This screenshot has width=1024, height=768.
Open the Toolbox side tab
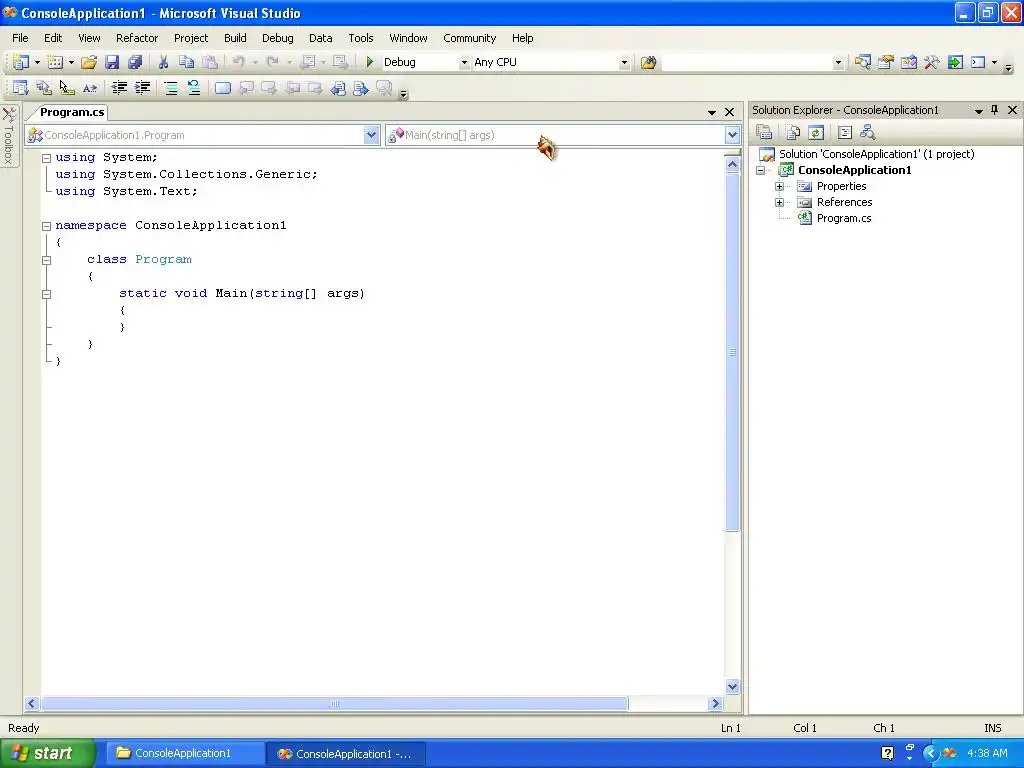(8, 136)
